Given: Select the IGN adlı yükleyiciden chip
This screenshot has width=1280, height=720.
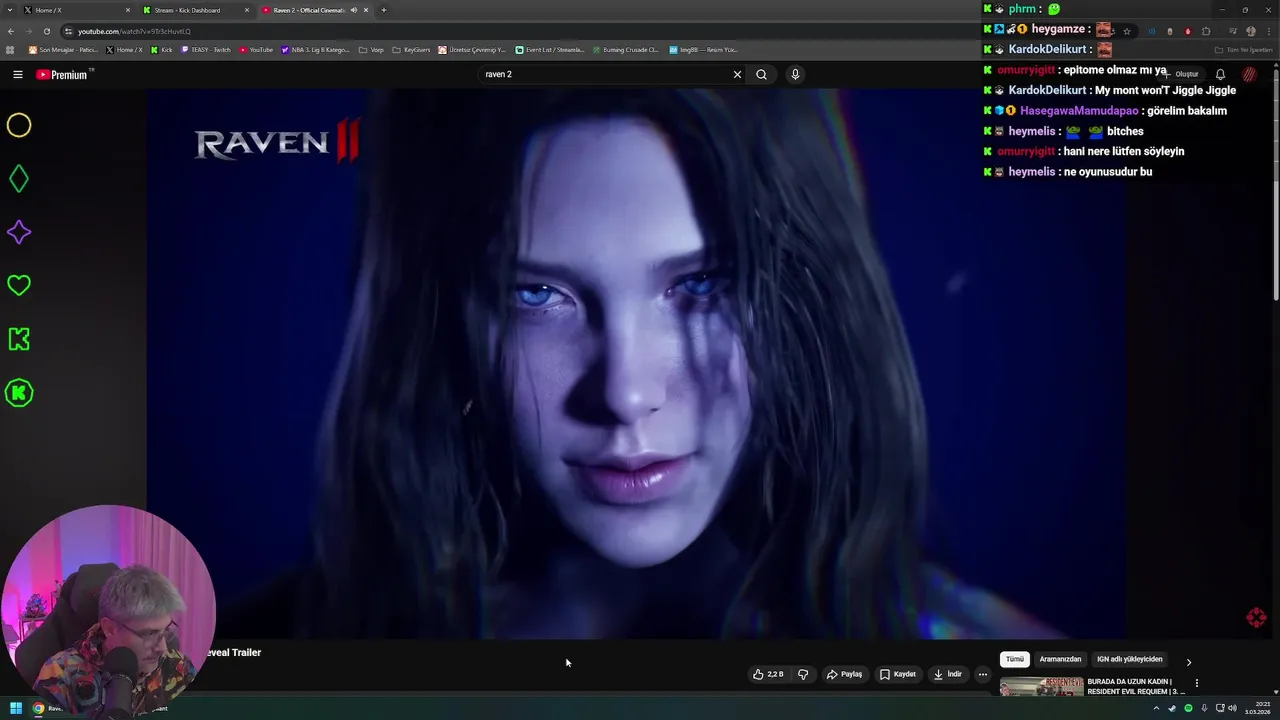Looking at the screenshot, I should (1130, 659).
